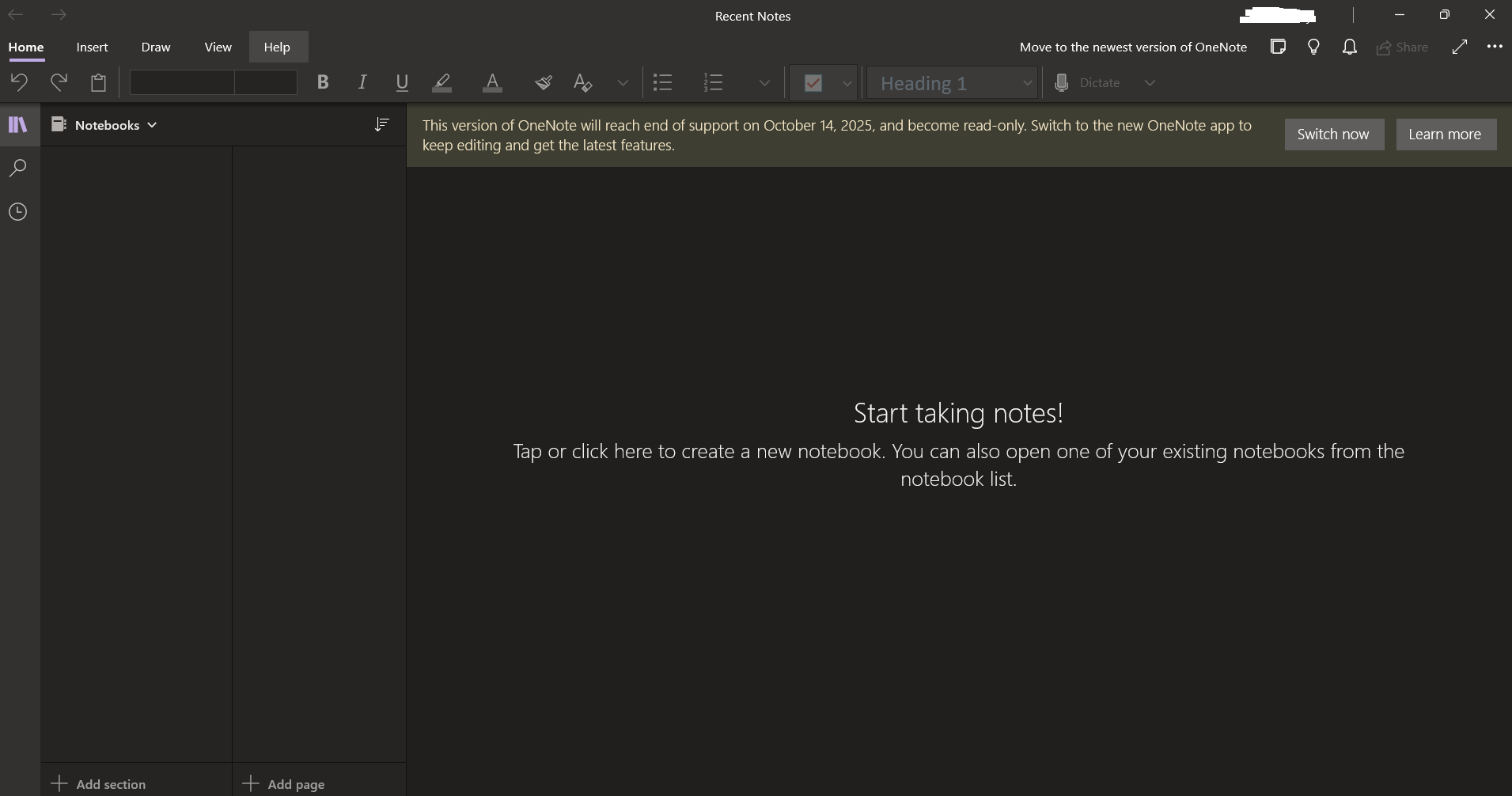Enter full screen mode with the arrows icon
Viewport: 1512px width, 796px height.
[x=1460, y=47]
